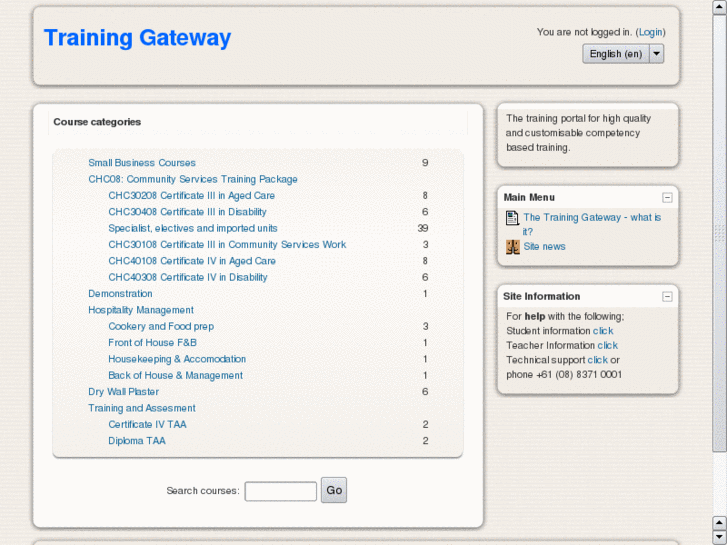Viewport: 727px width, 545px height.
Task: Click the 'You are not logged in.' text
Action: click(584, 32)
